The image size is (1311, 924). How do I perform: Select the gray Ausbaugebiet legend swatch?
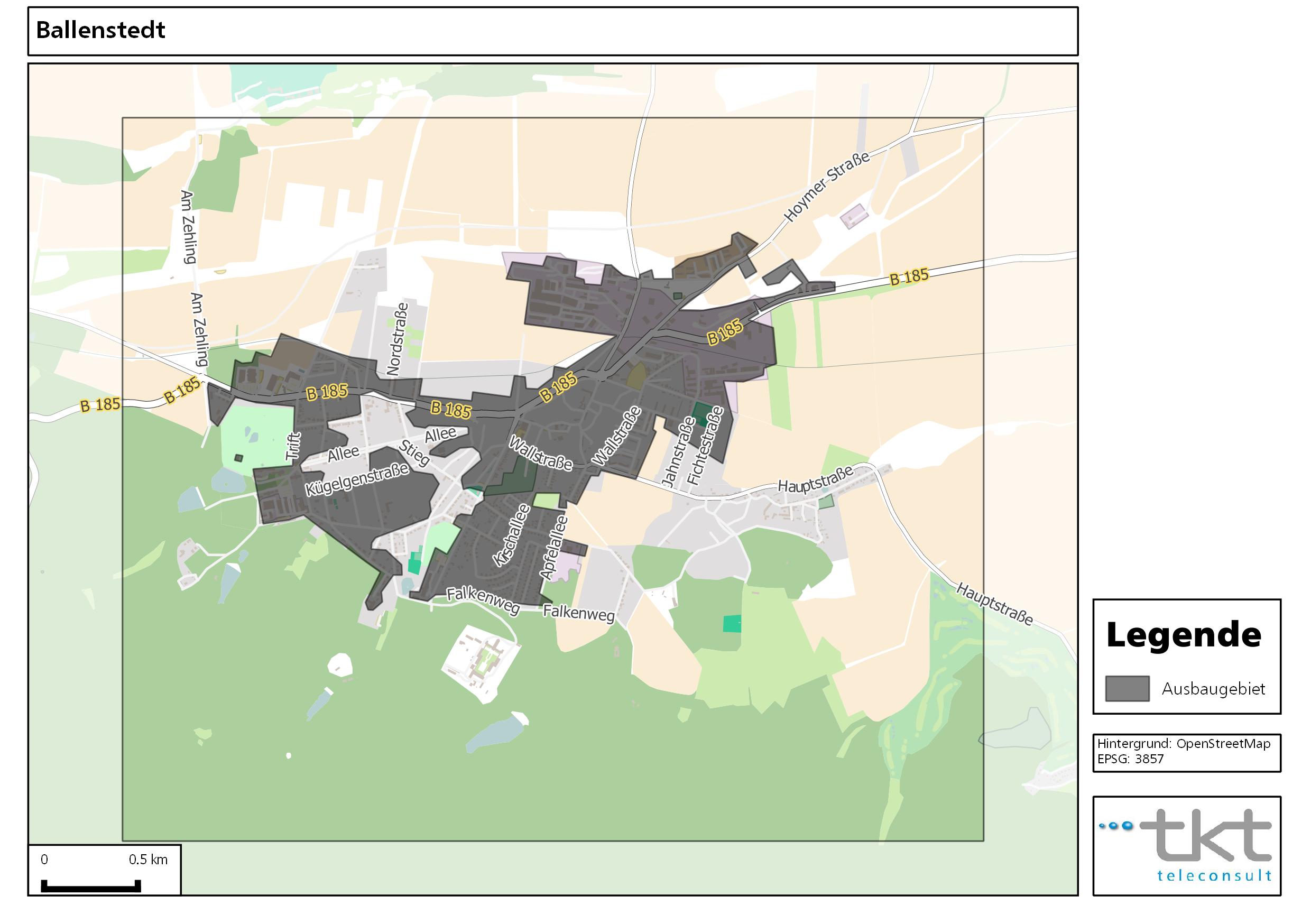(x=1127, y=689)
